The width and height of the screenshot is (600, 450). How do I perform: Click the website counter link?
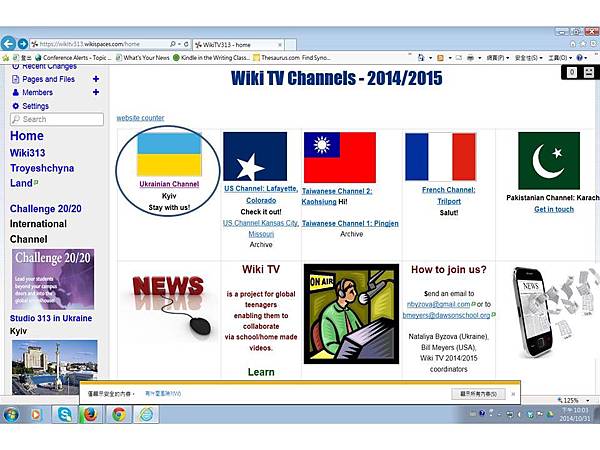(x=140, y=118)
